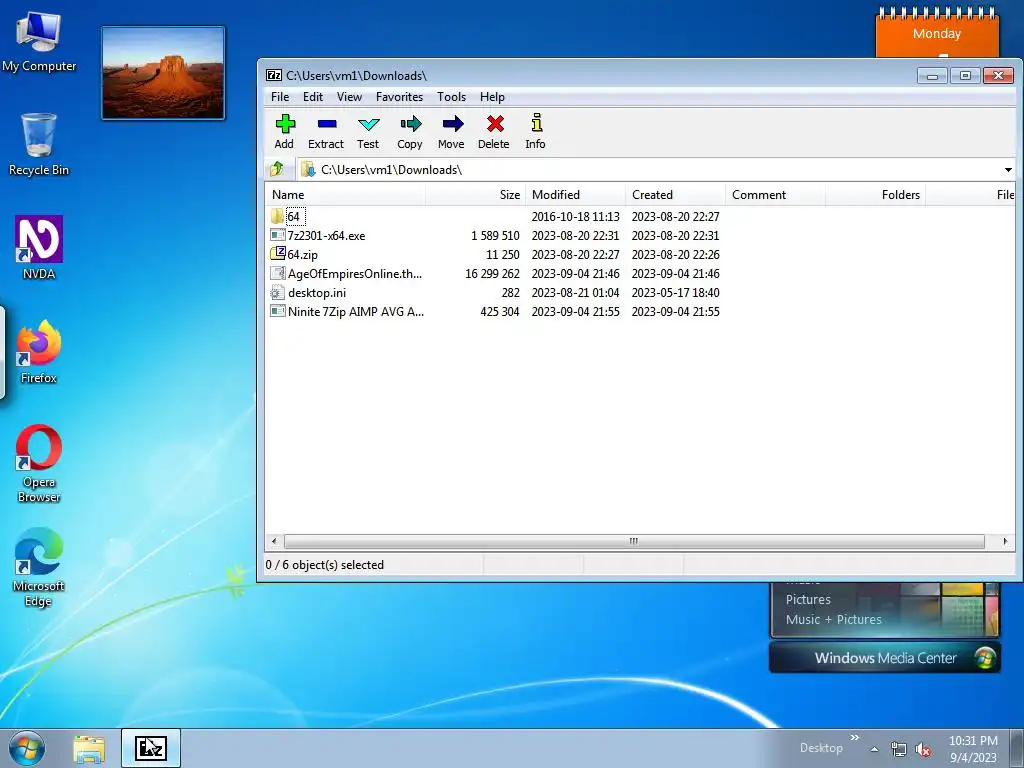Click the Copy toolbar icon
The image size is (1024, 768).
pos(411,123)
